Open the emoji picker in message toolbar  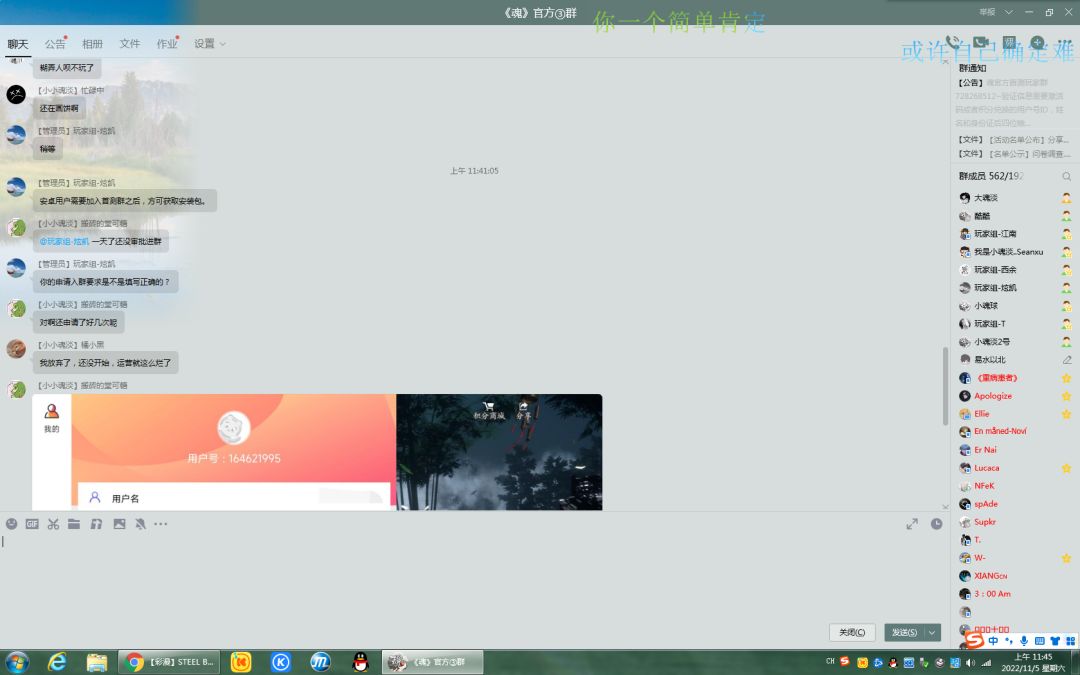(11, 524)
